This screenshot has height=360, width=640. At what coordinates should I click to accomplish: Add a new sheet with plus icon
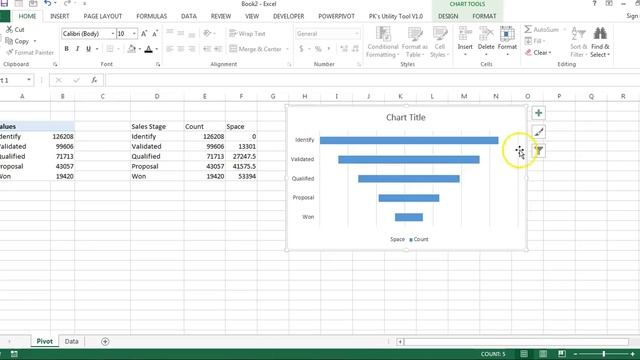click(x=105, y=341)
